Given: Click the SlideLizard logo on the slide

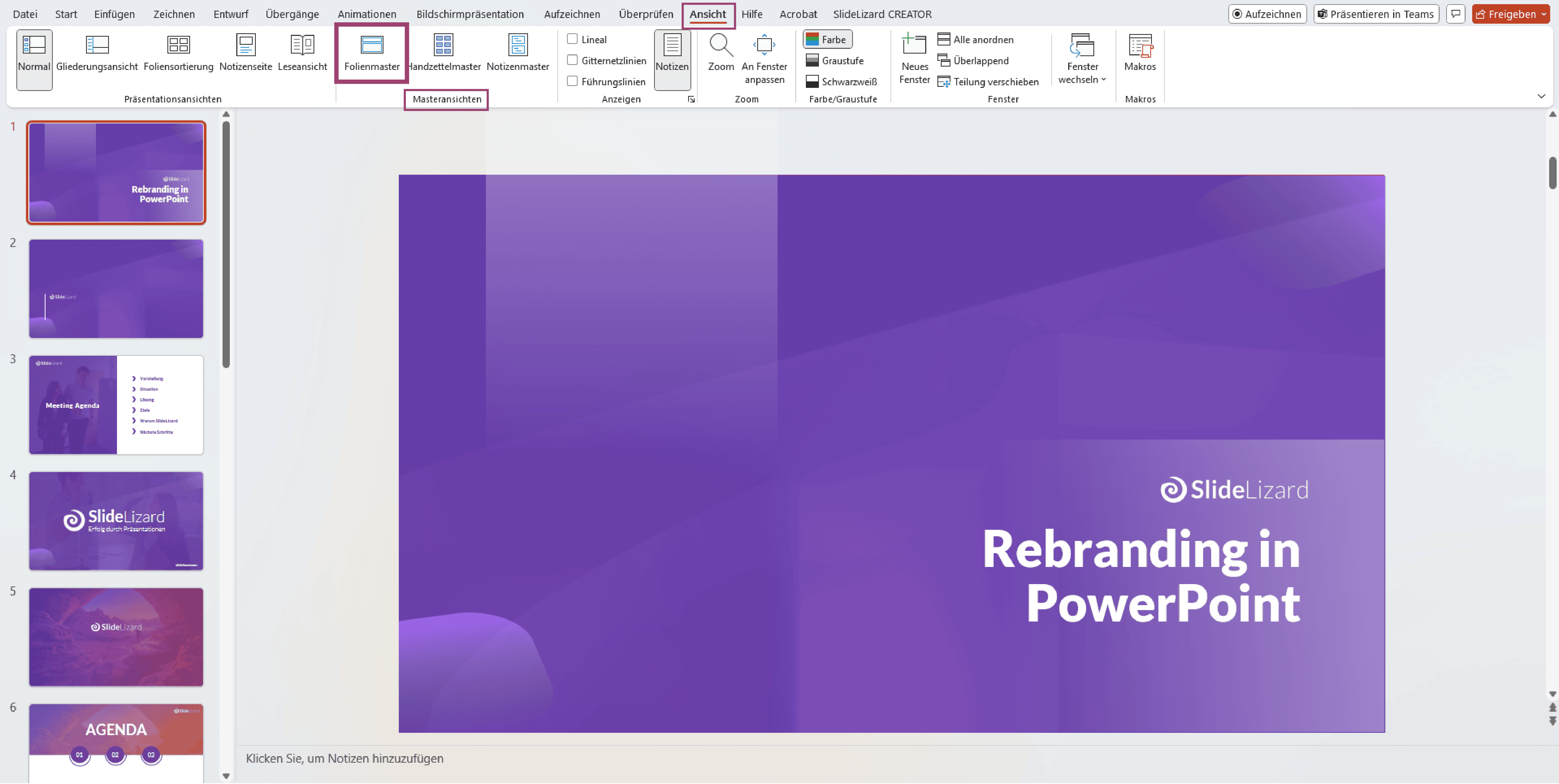Looking at the screenshot, I should point(1234,489).
